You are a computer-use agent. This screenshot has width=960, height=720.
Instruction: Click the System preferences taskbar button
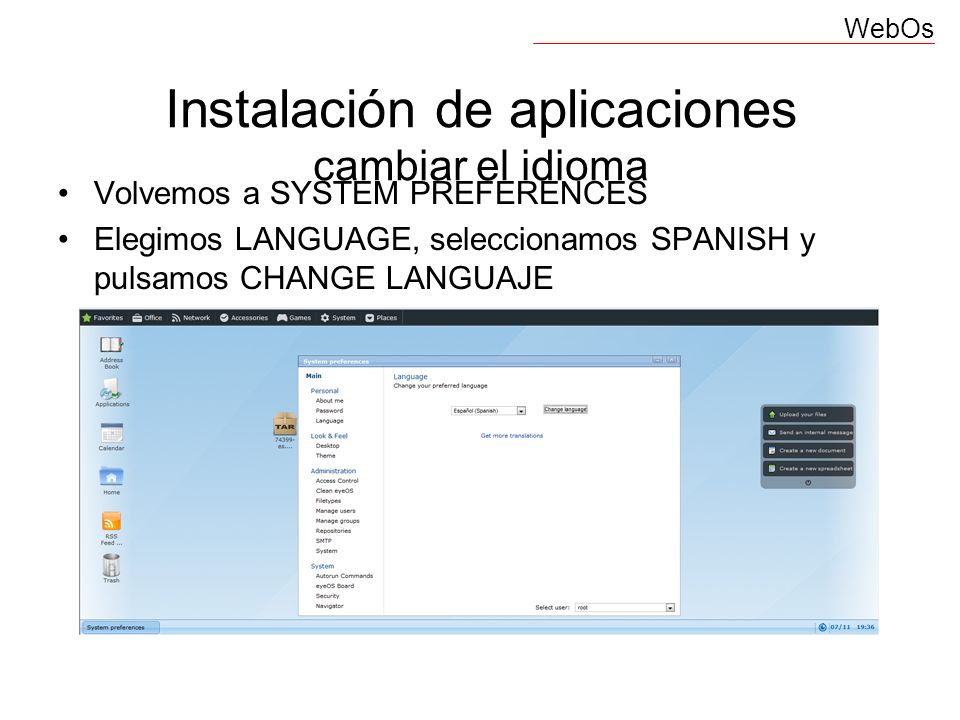120,628
